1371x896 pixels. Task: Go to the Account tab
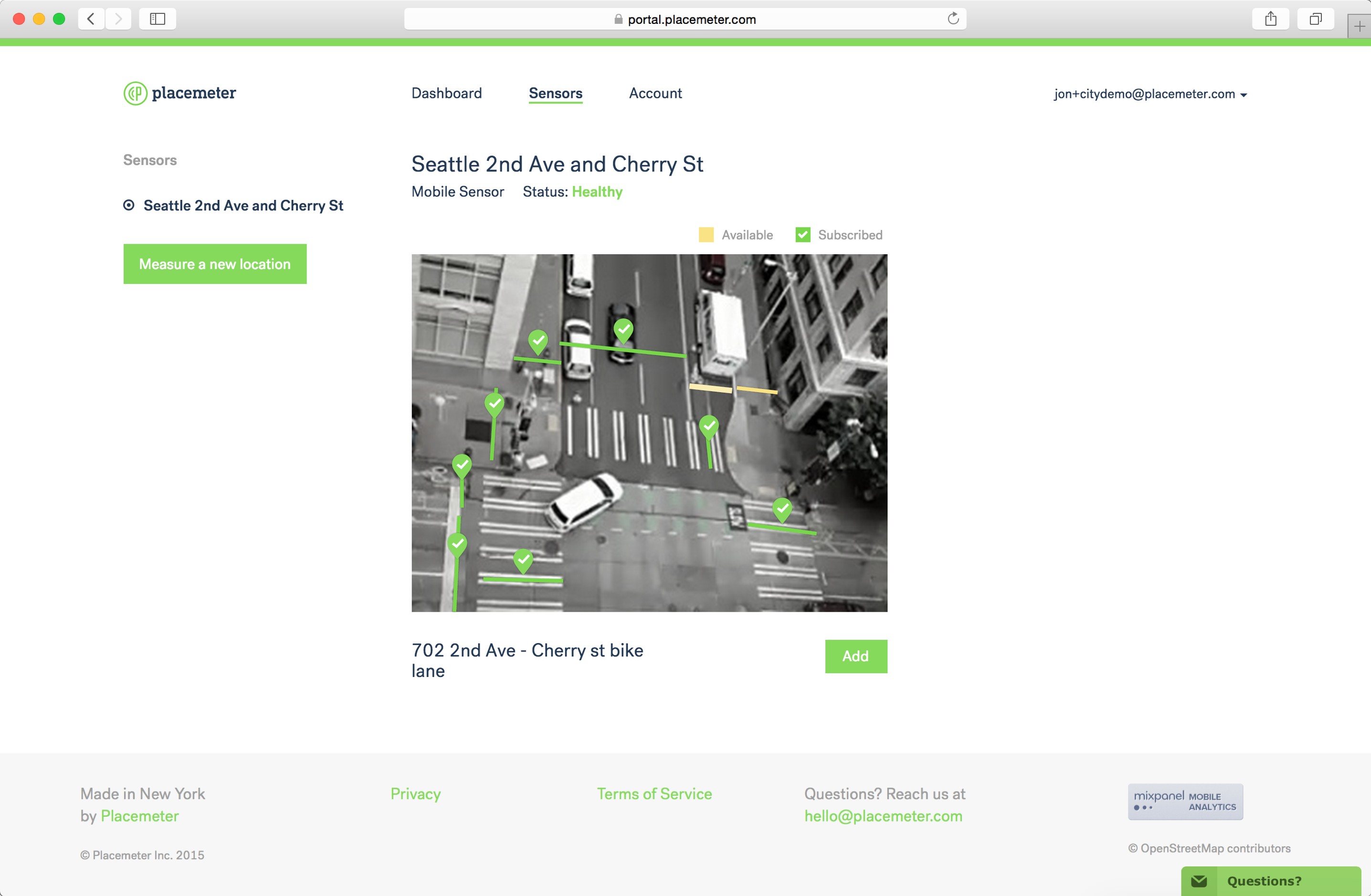click(x=655, y=94)
